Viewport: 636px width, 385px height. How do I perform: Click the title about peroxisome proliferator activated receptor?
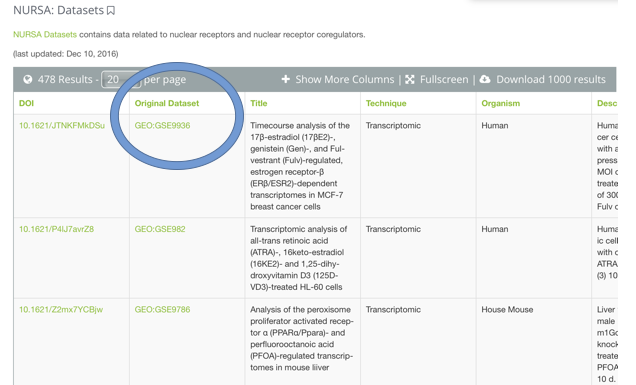[301, 338]
